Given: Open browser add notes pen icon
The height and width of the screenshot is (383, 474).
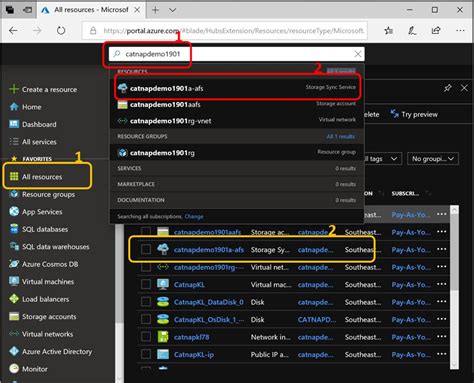Looking at the screenshot, I should (412, 31).
